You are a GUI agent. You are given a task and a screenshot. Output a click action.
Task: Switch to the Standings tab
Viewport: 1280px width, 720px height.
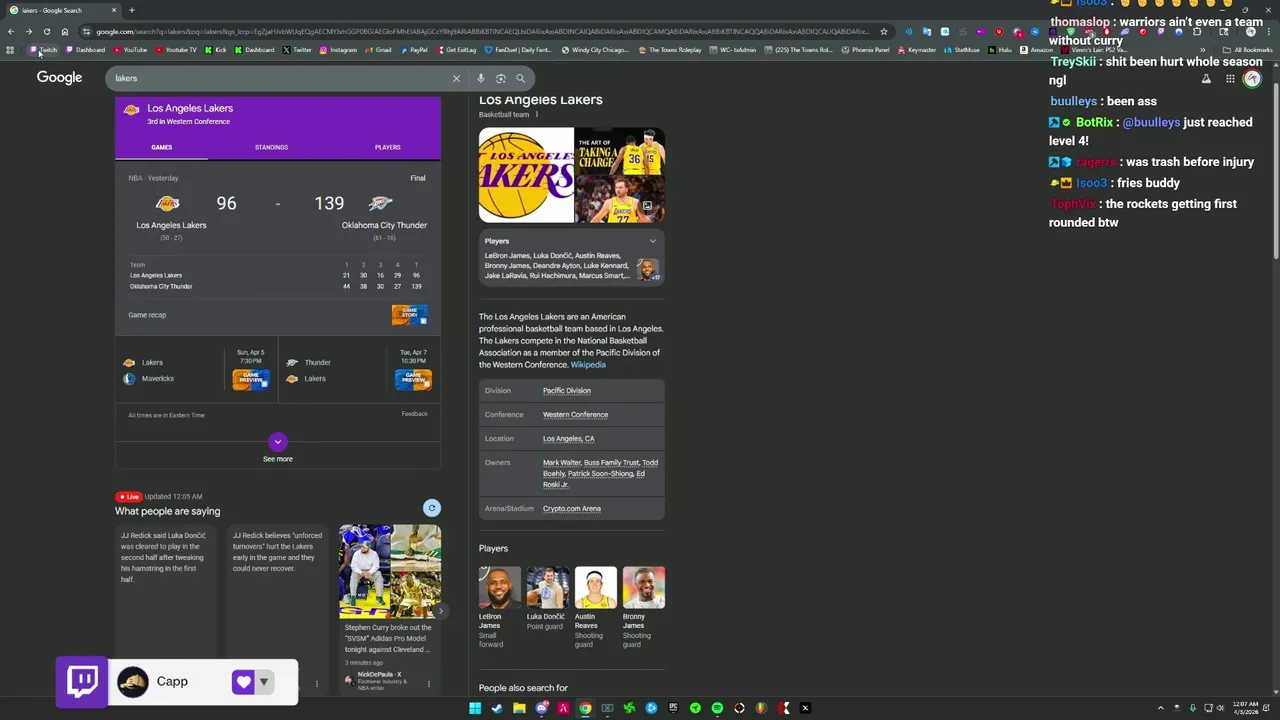pos(271,147)
